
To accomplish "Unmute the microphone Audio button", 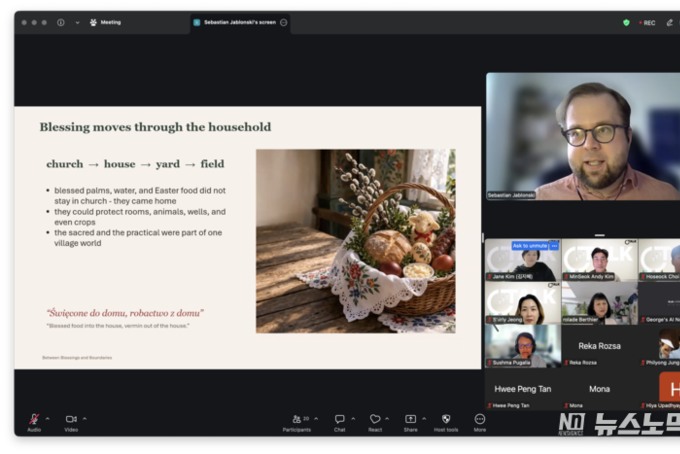I will 33,419.
